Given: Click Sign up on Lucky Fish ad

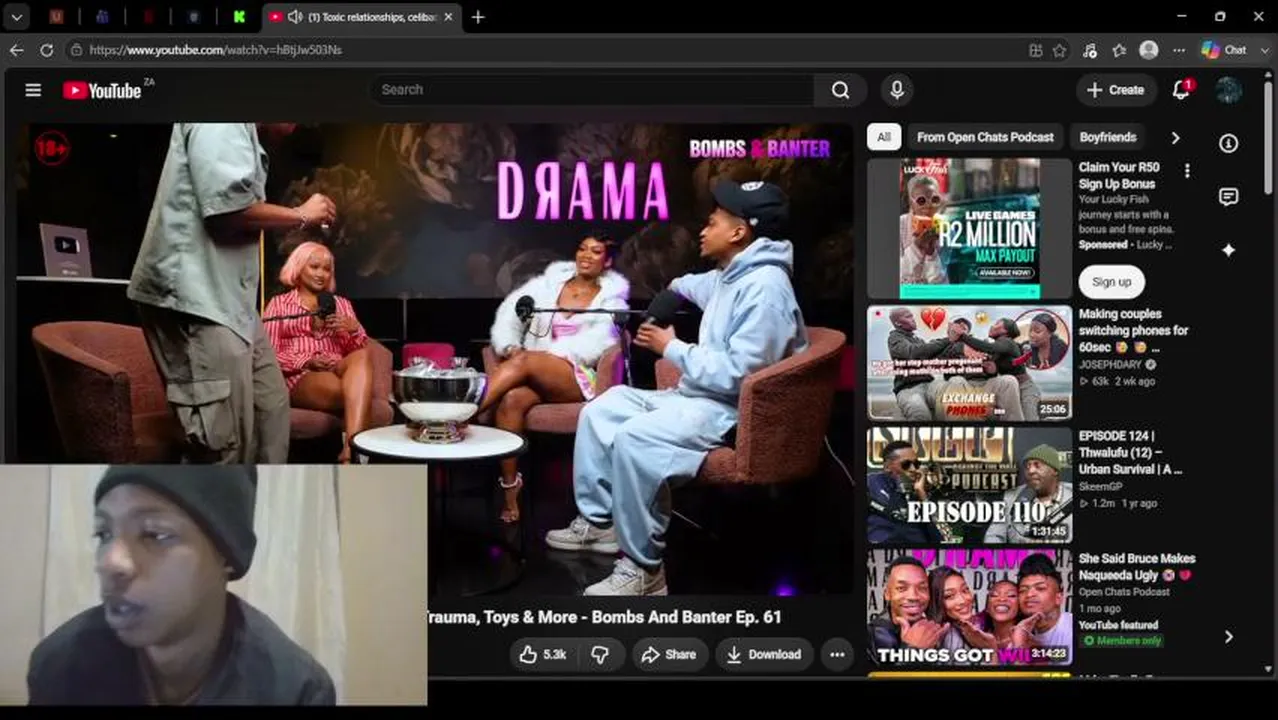Looking at the screenshot, I should tap(1111, 282).
